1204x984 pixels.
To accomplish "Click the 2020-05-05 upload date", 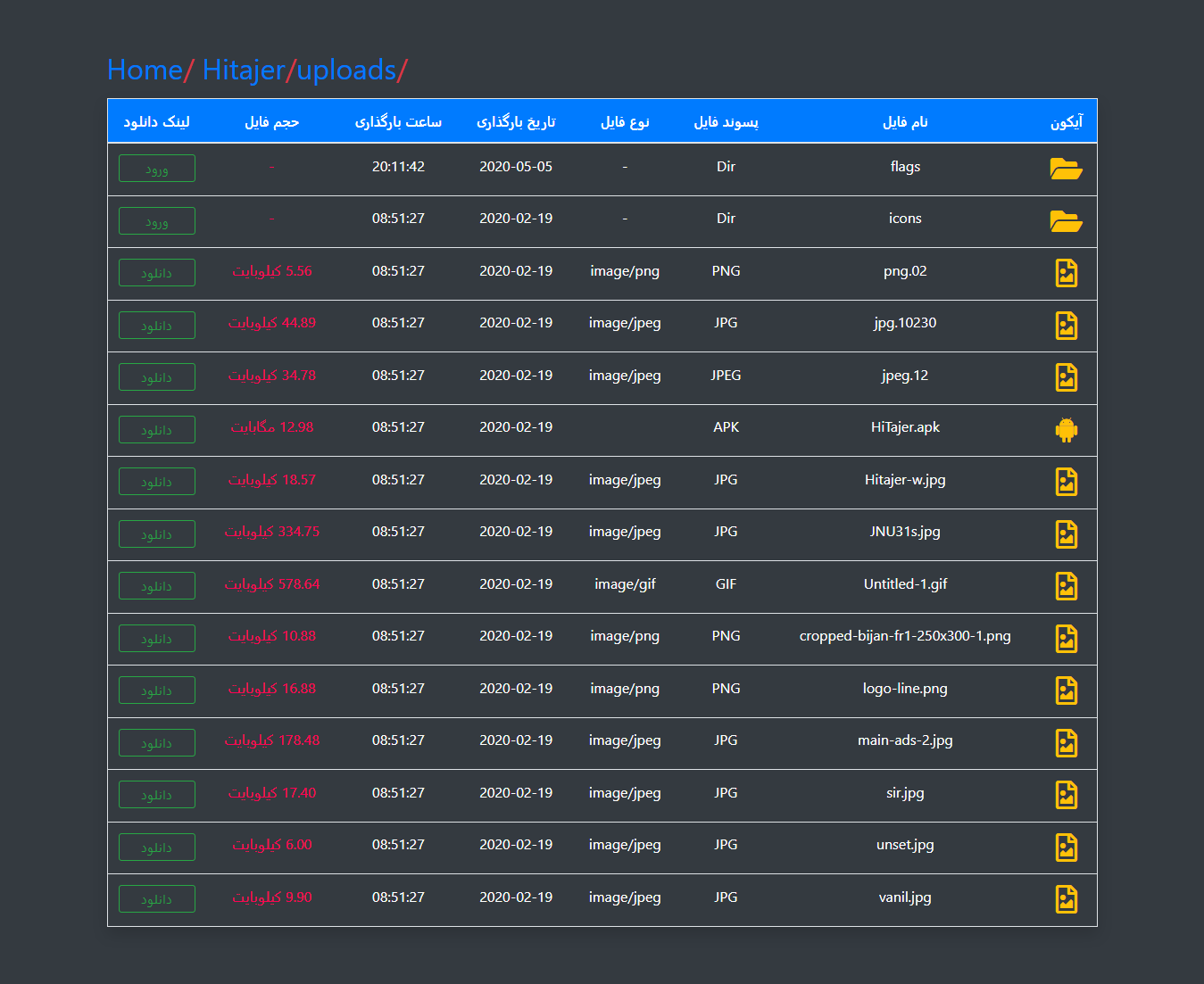I will click(x=516, y=167).
